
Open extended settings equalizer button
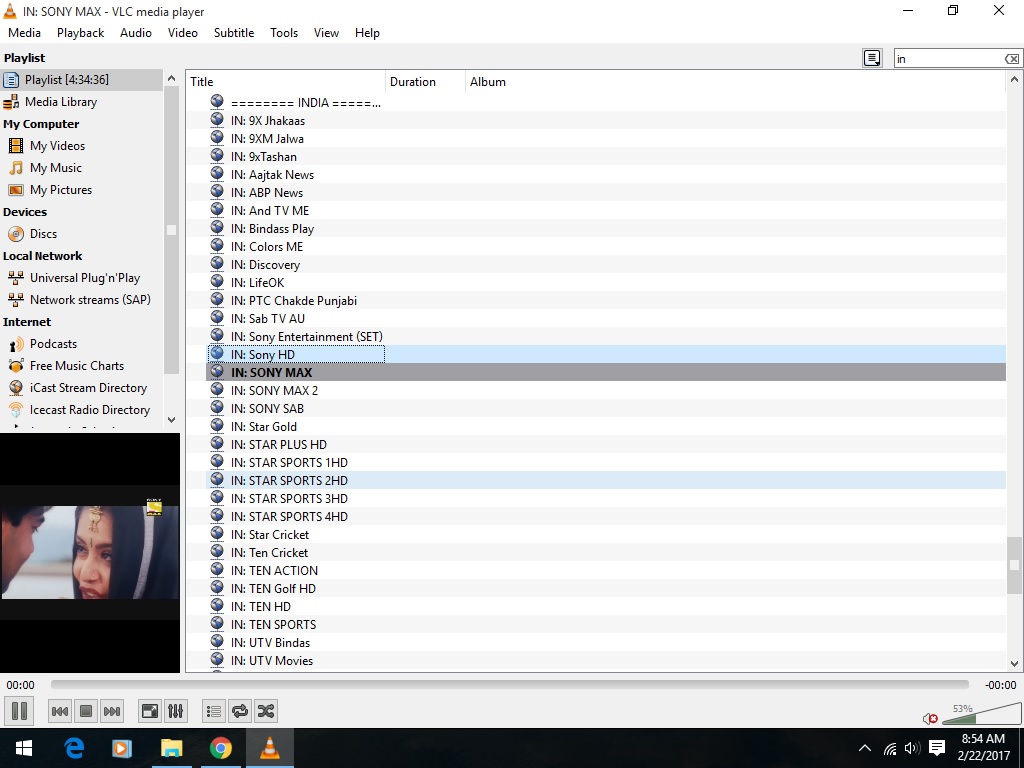point(176,711)
